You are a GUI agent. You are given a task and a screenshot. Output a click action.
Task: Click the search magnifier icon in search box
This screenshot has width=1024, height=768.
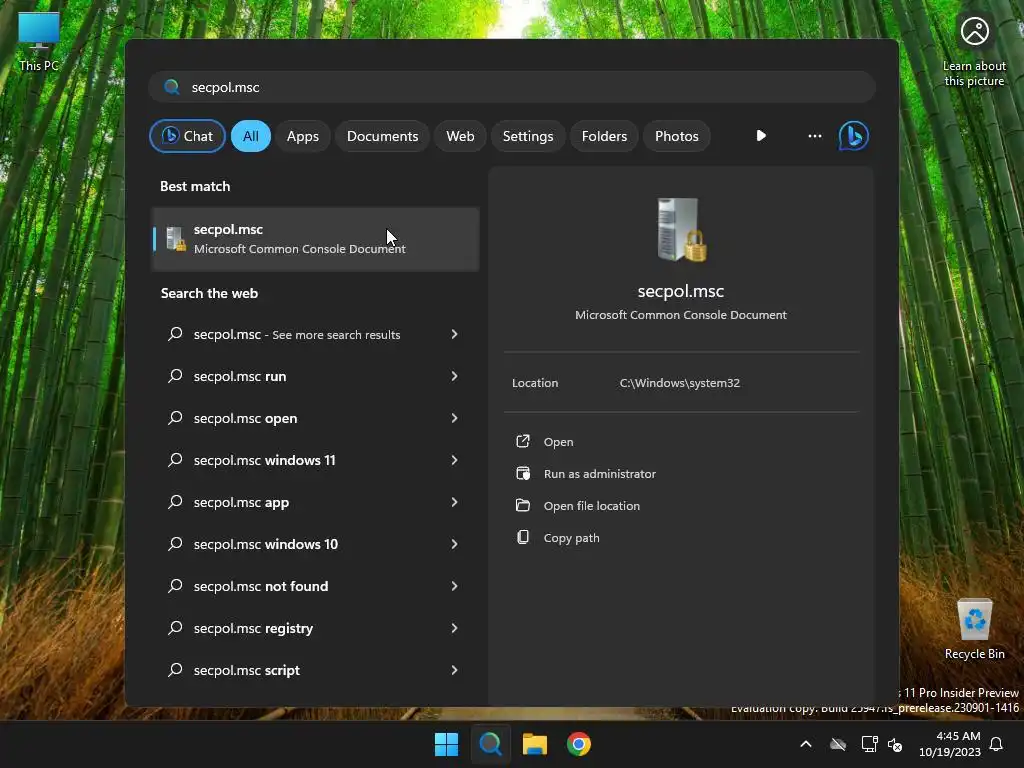point(172,87)
